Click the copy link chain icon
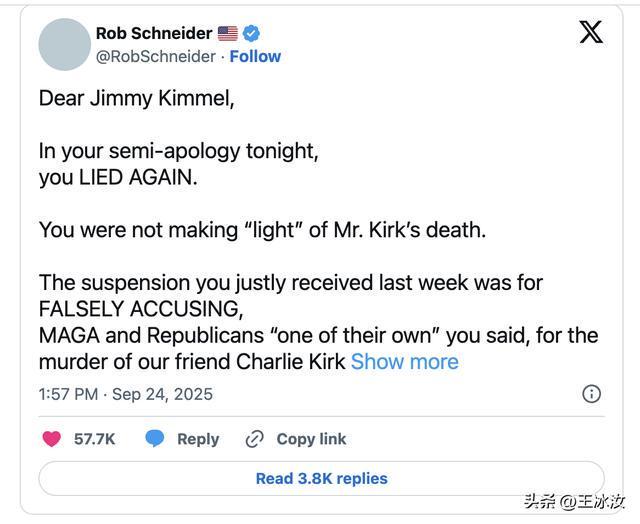640x524 pixels. (254, 439)
